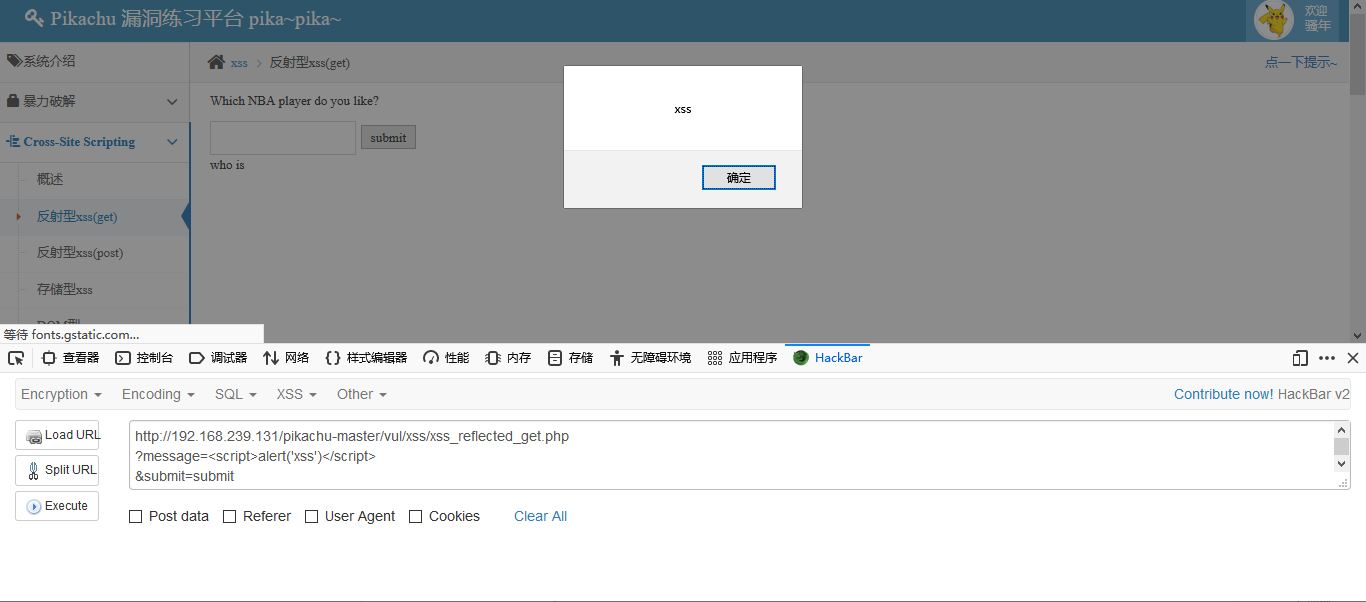Click the Split URL button
Screen dimensions: 1366x602
(x=57, y=470)
